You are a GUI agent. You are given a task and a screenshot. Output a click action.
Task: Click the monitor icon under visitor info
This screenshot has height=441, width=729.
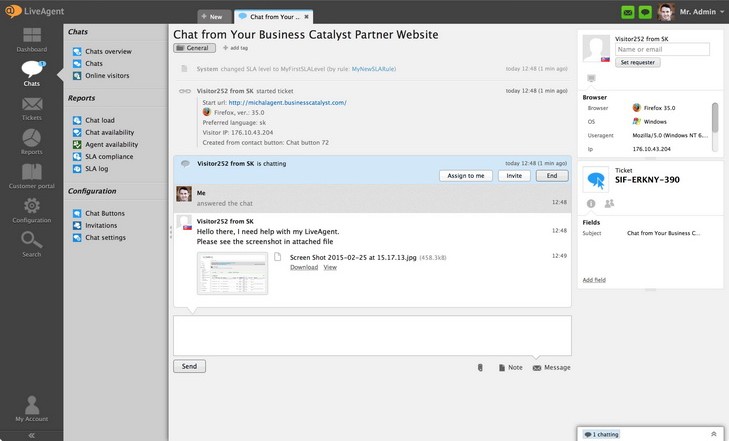[591, 78]
